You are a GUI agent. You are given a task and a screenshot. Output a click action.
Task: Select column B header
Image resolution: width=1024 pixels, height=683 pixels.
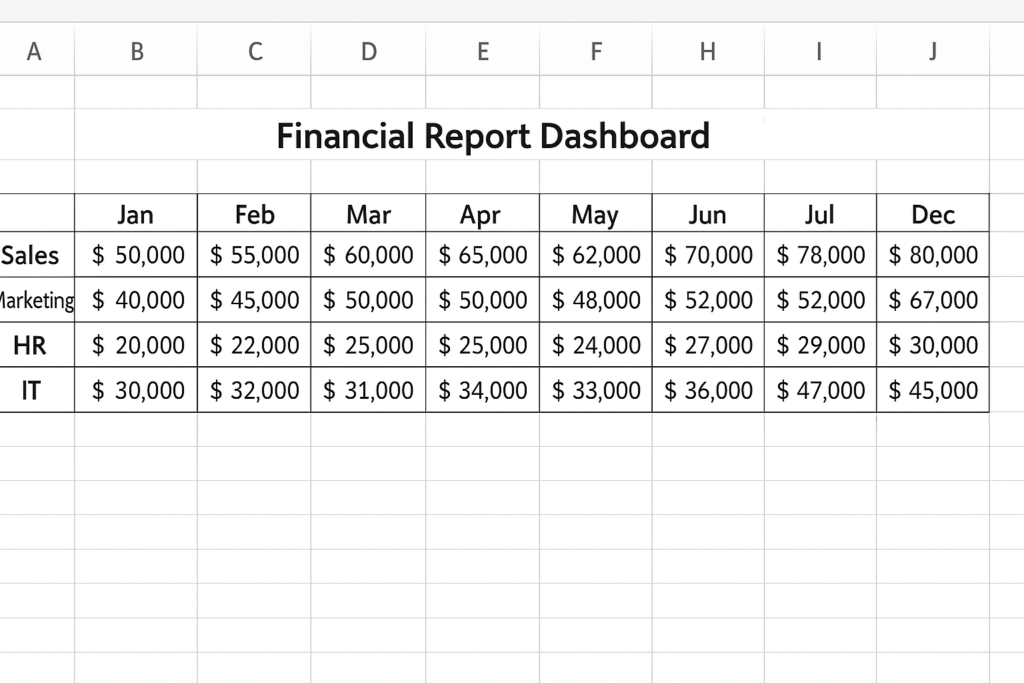pyautogui.click(x=136, y=52)
